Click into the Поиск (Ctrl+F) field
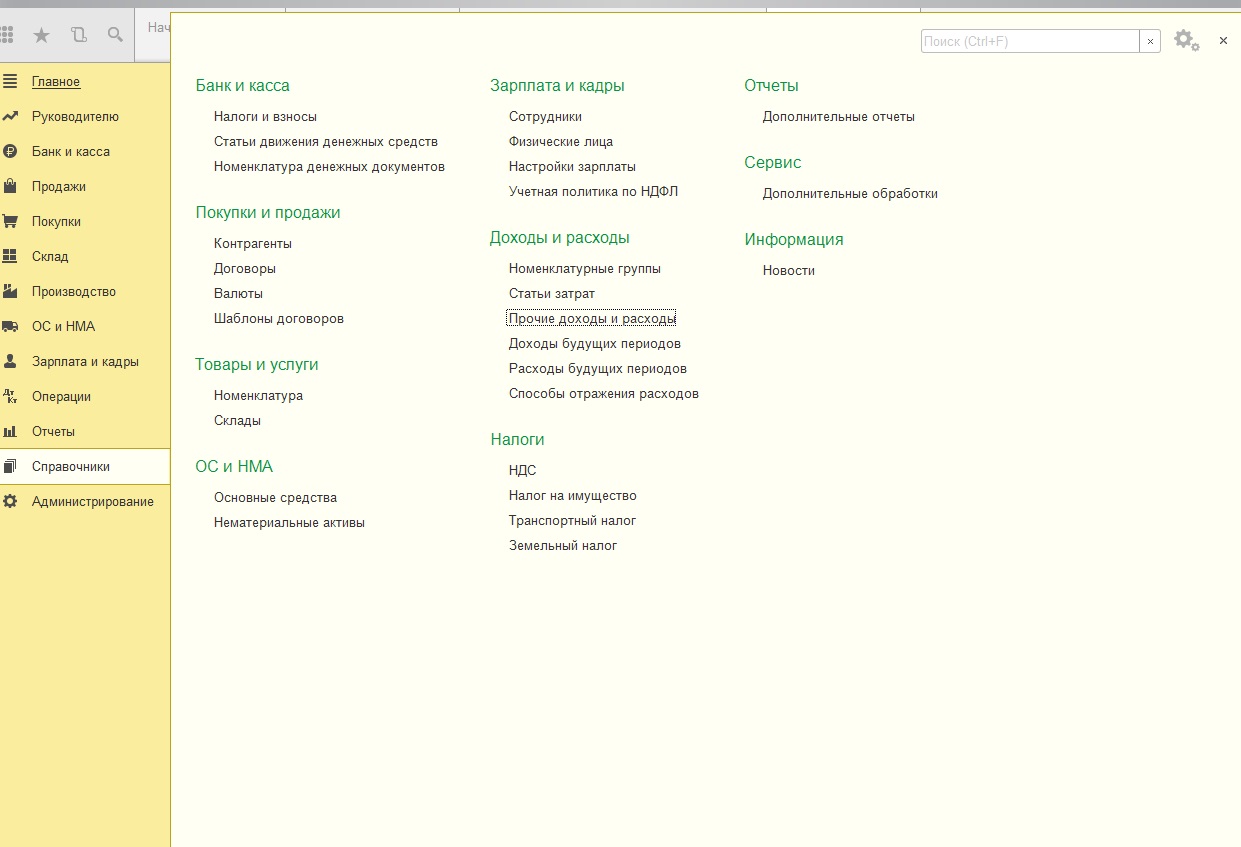The height and width of the screenshot is (847, 1241). point(1030,41)
